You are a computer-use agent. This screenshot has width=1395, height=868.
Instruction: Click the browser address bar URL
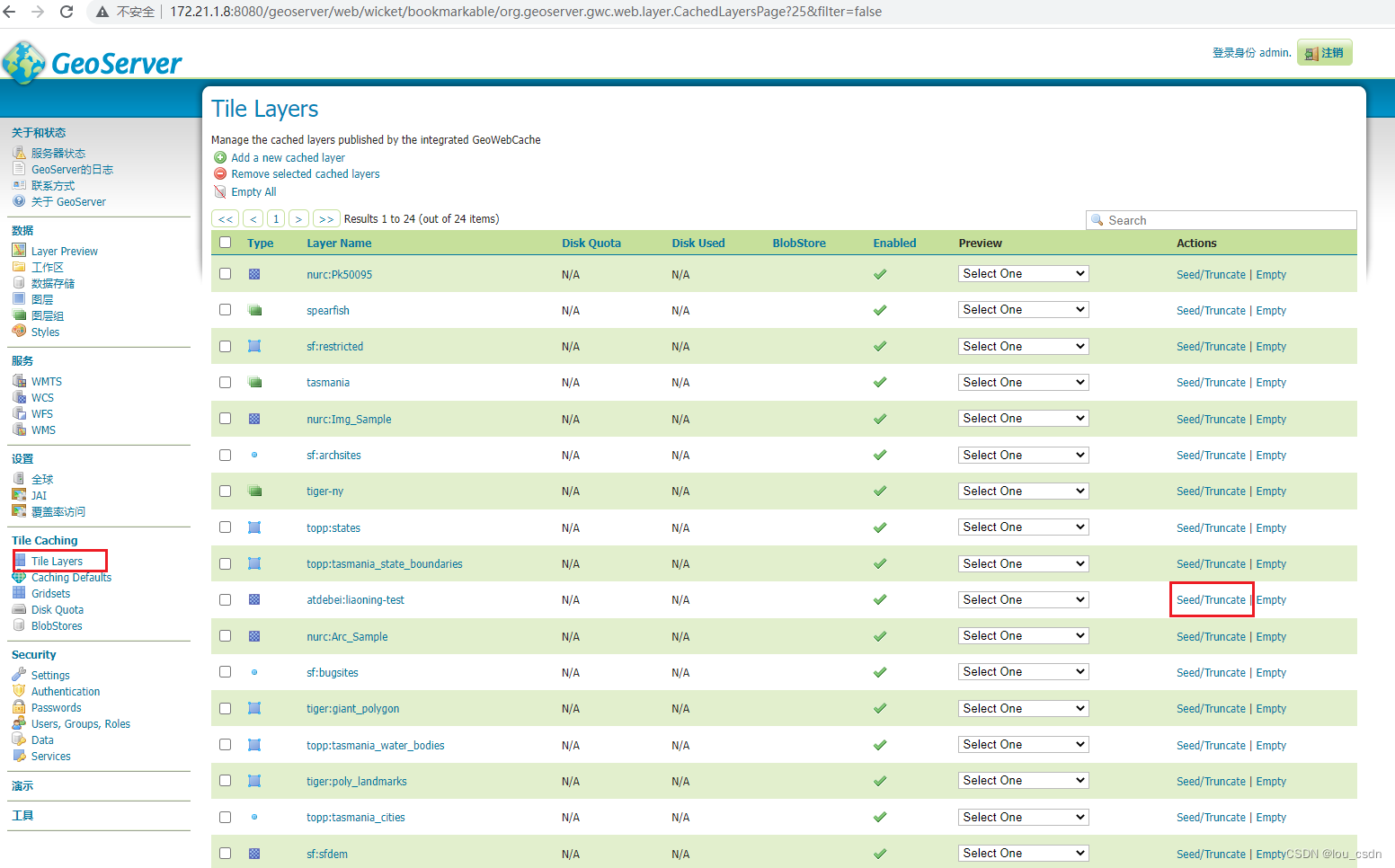[x=526, y=12]
